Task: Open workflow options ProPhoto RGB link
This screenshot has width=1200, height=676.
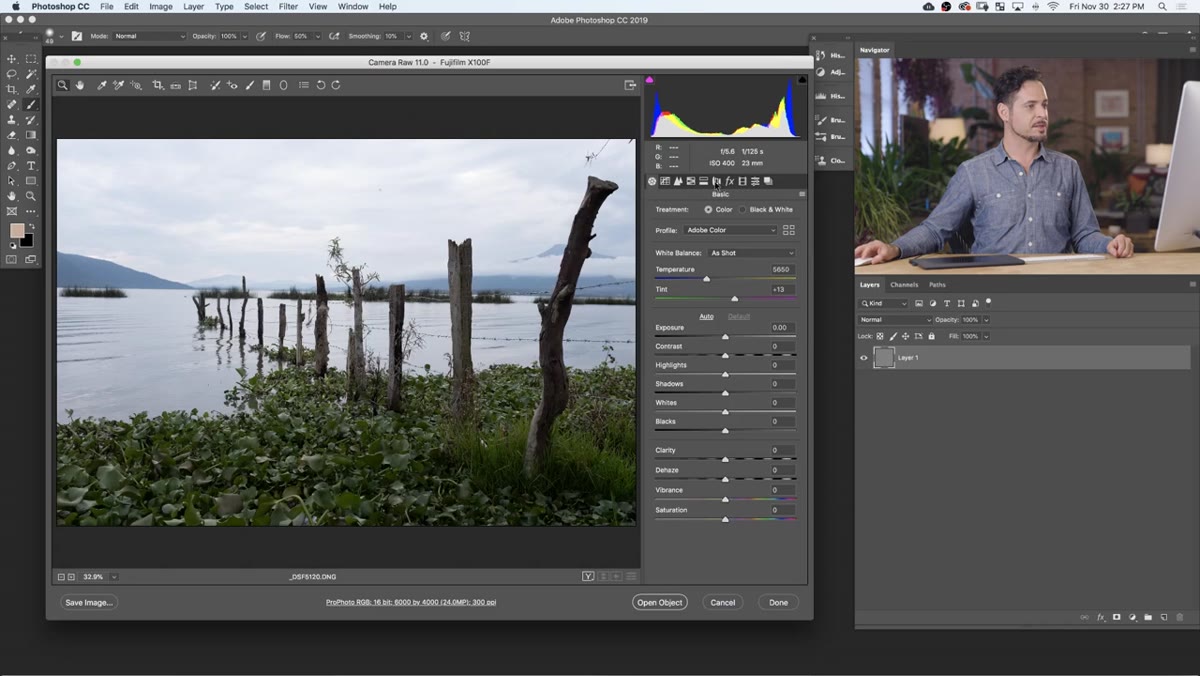Action: [411, 602]
